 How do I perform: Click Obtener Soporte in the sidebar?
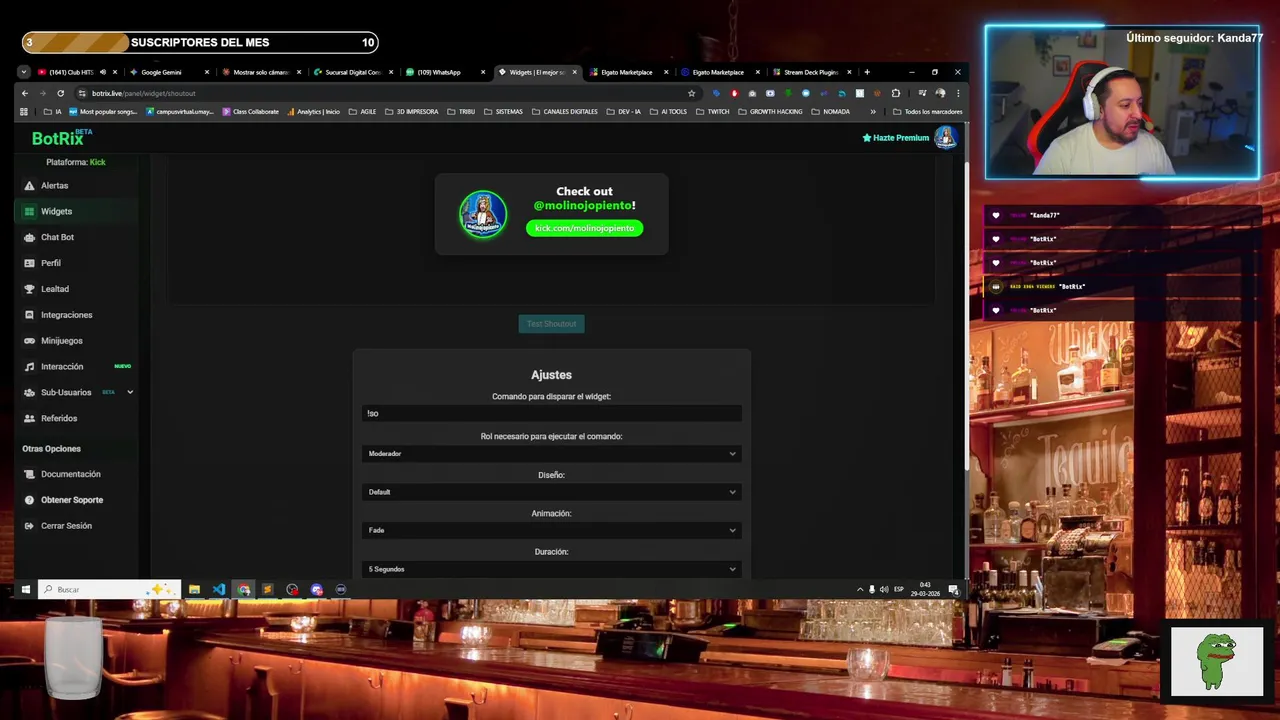tap(72, 500)
